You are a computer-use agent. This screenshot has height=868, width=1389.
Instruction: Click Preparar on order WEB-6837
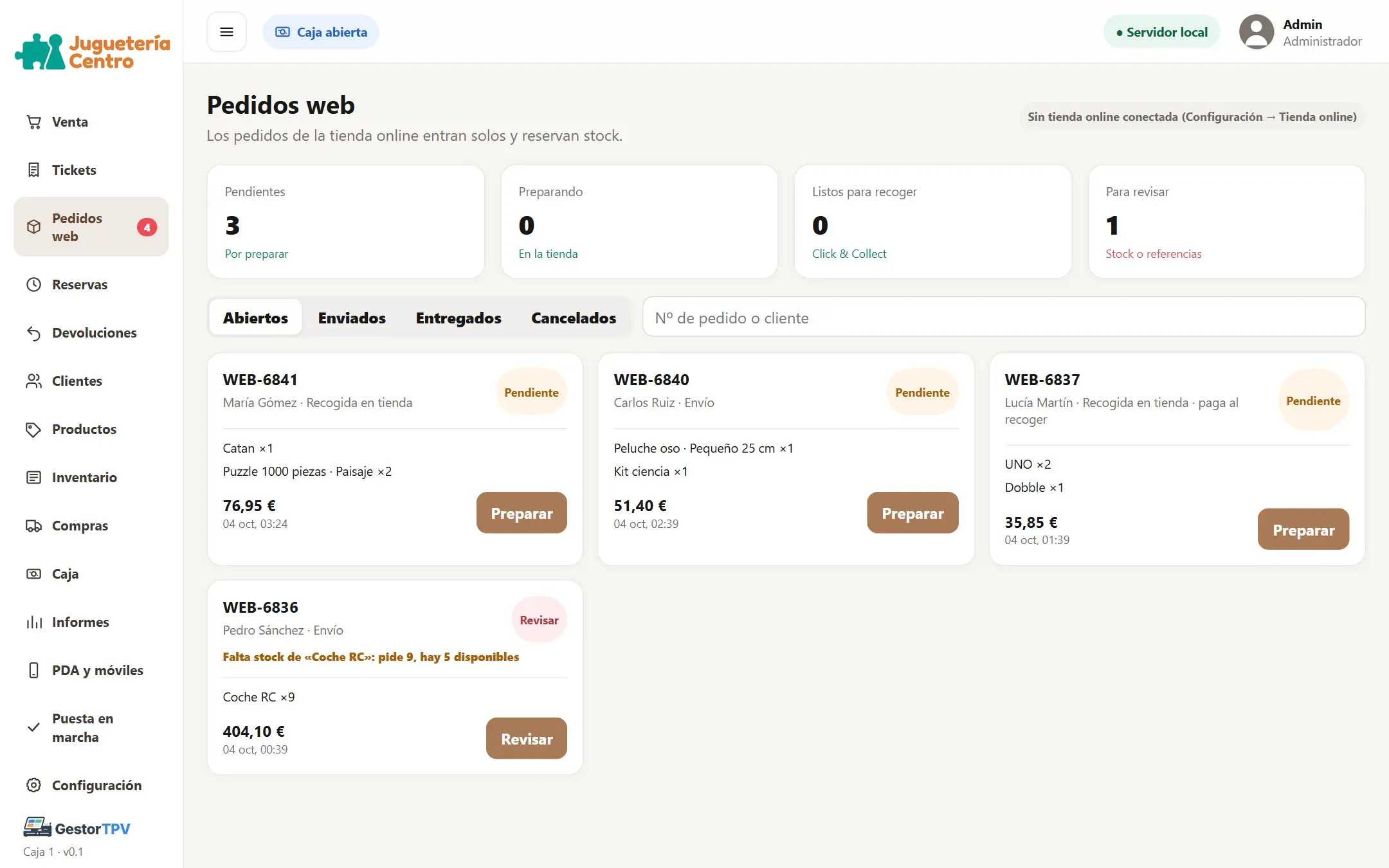point(1303,530)
